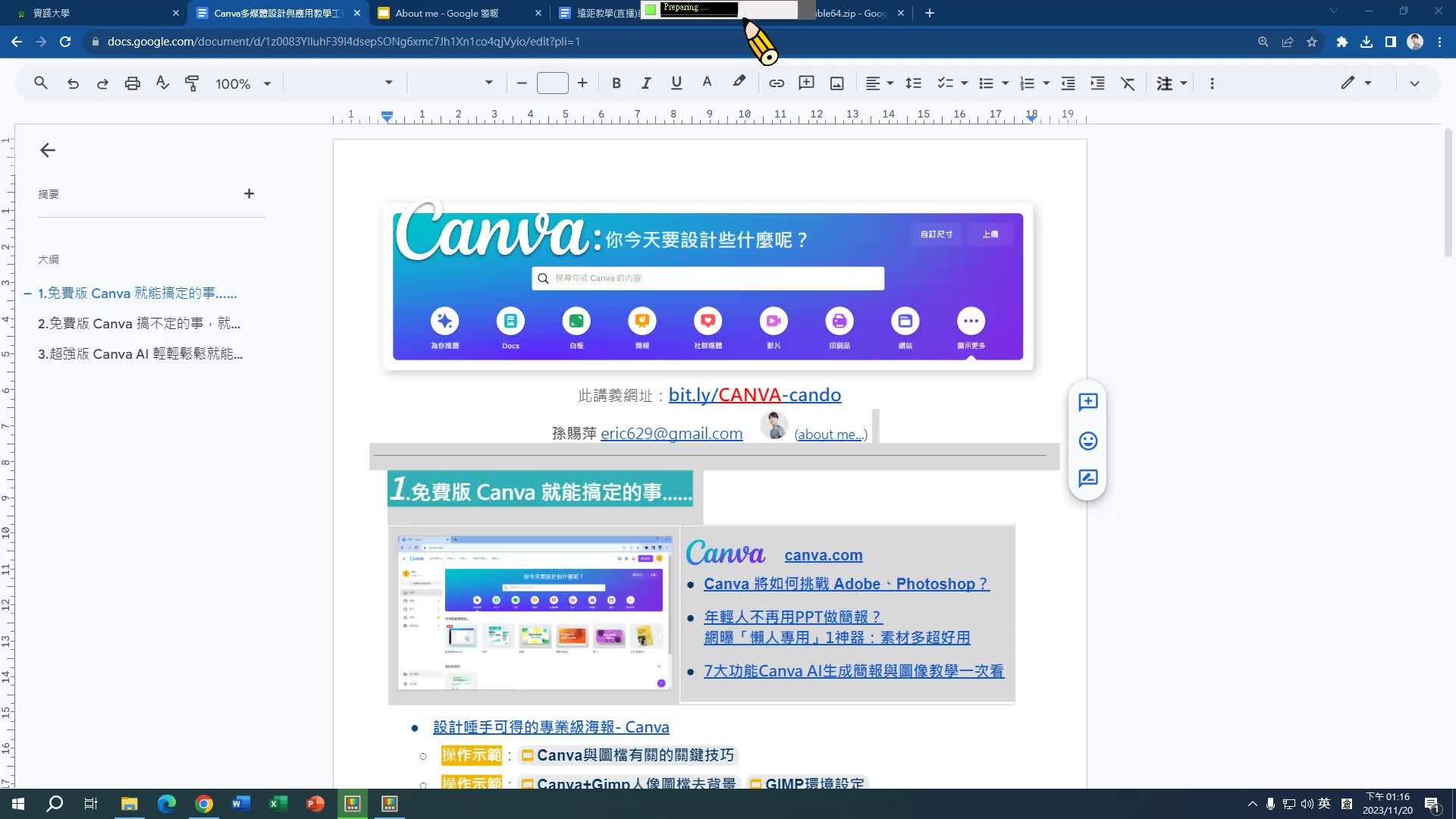The width and height of the screenshot is (1456, 819).
Task: Open the text color picker
Action: click(x=707, y=83)
